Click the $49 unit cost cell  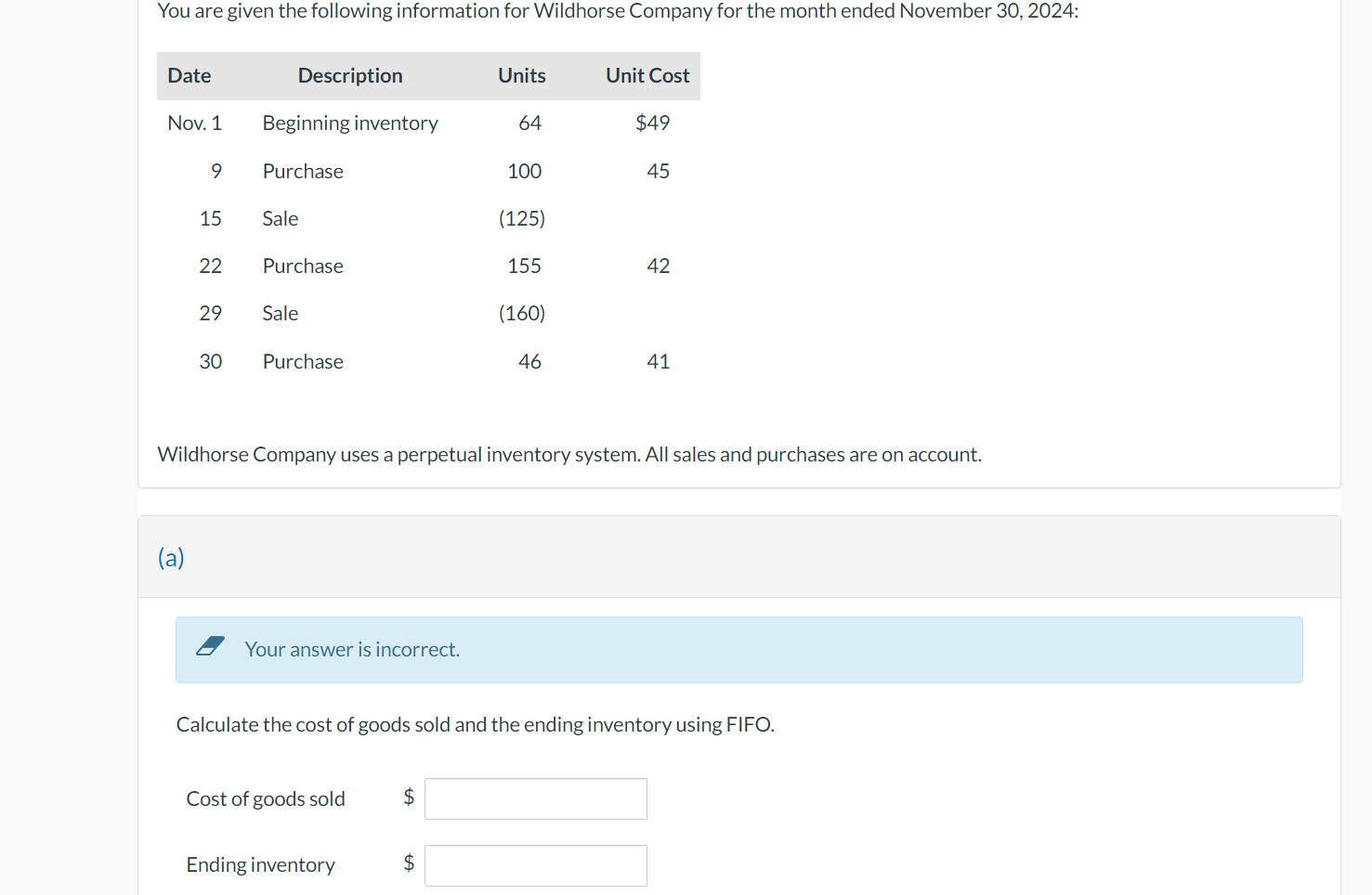pyautogui.click(x=653, y=123)
